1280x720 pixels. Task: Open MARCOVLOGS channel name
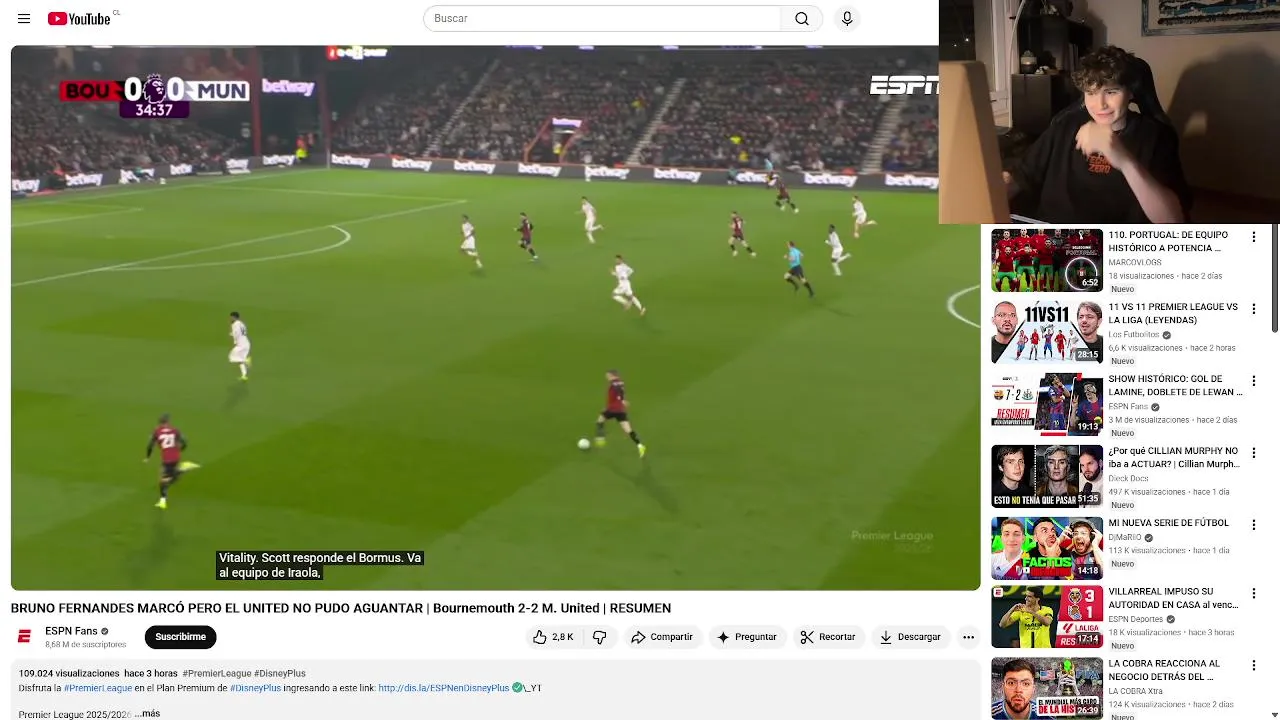1134,263
